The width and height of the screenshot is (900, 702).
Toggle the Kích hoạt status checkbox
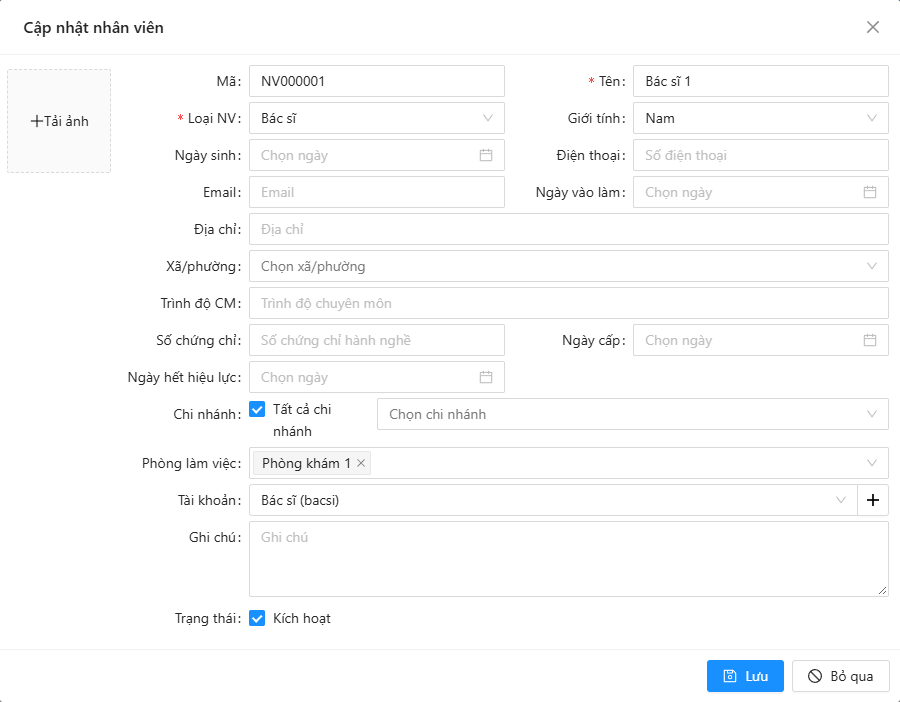pos(257,618)
